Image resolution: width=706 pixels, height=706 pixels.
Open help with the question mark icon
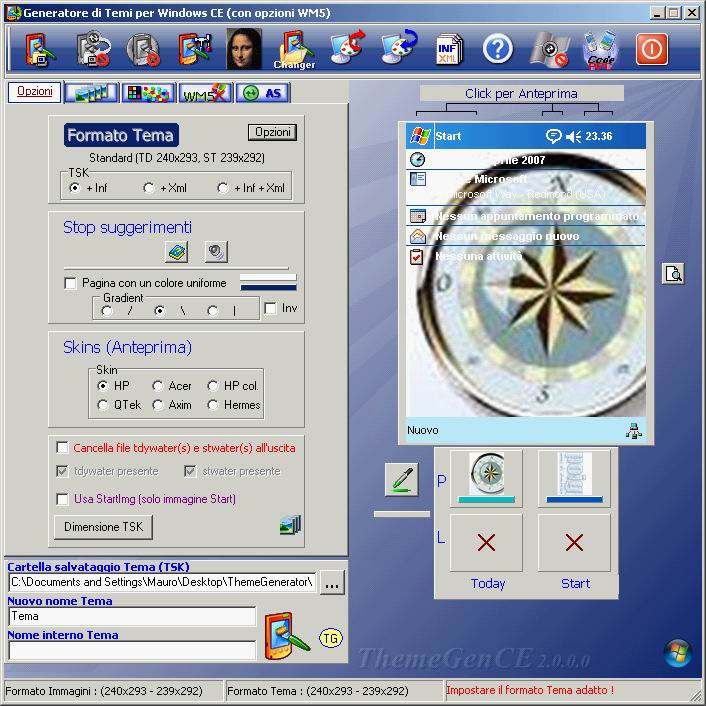(497, 49)
